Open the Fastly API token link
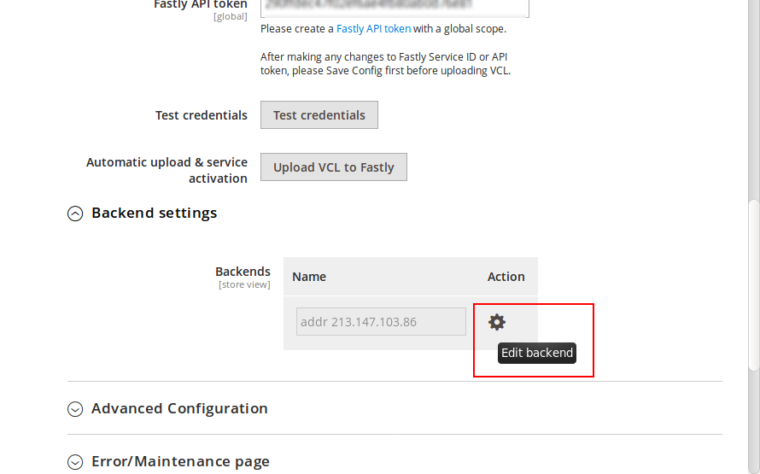760x474 pixels. 380,29
